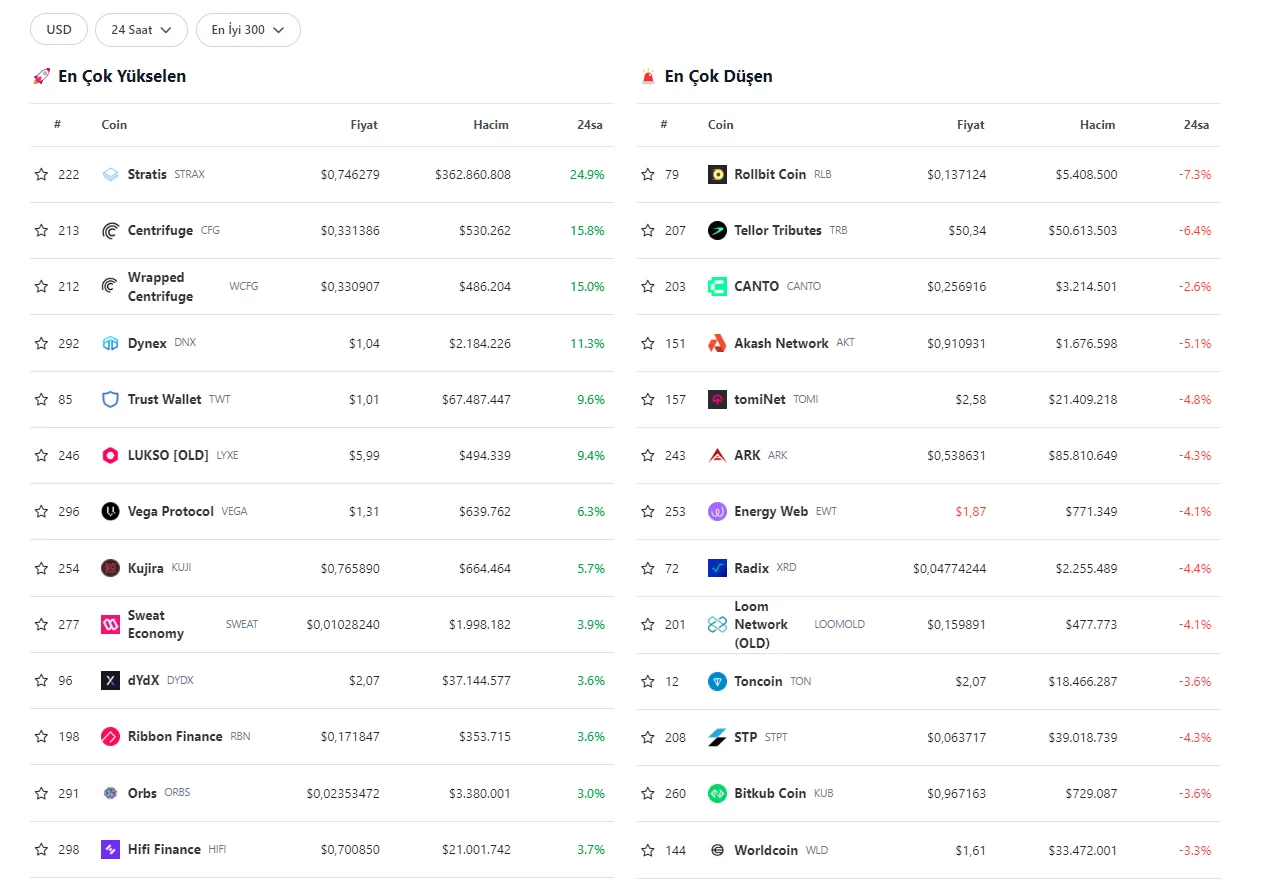Open the Energy Web coin link
Screen dimensions: 1281x882
[770, 512]
